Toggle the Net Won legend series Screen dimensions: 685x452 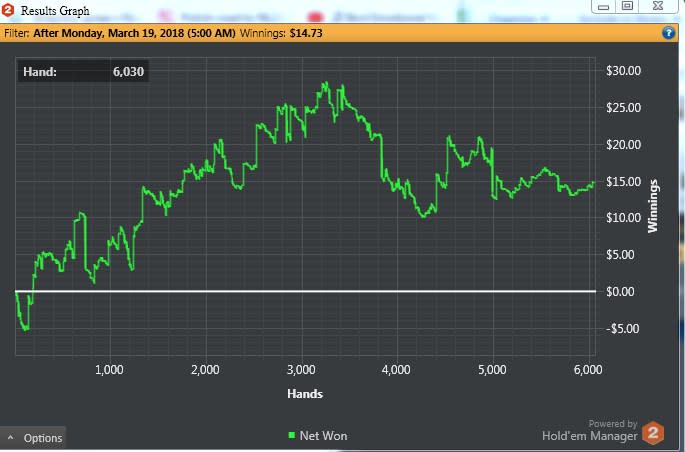(318, 435)
